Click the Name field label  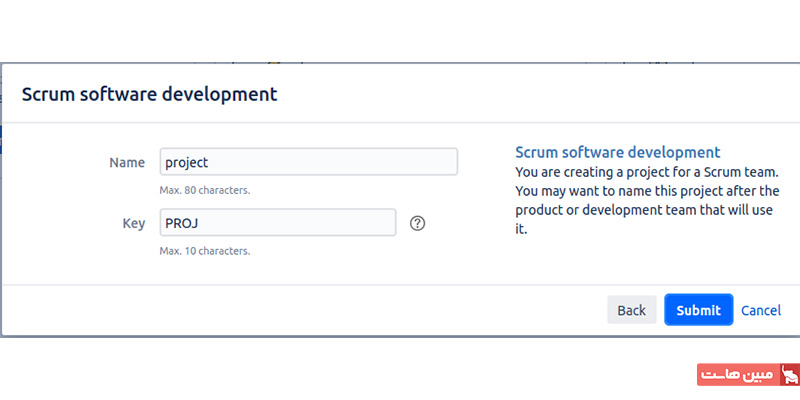(x=127, y=162)
